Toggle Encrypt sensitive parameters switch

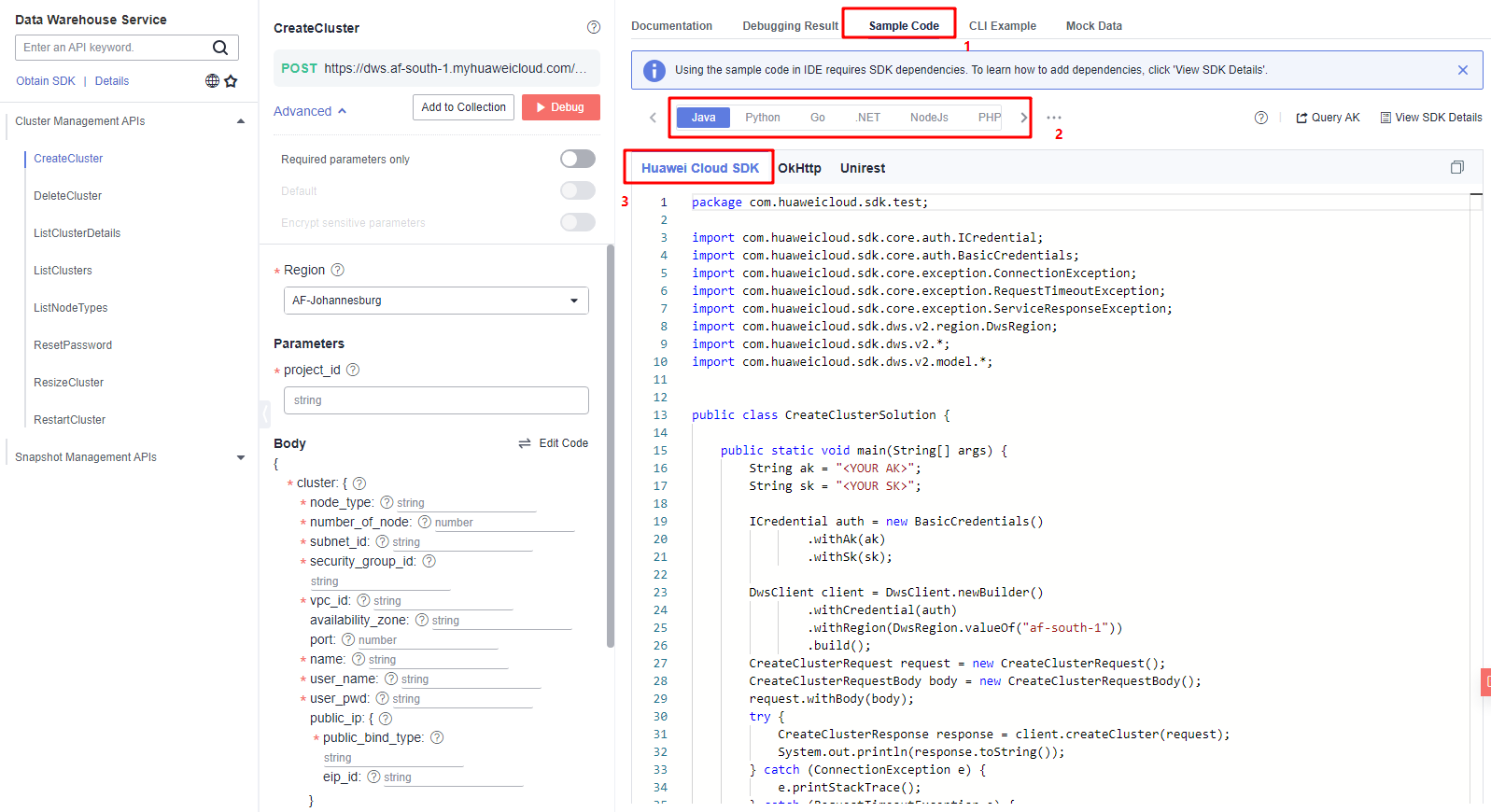click(578, 222)
